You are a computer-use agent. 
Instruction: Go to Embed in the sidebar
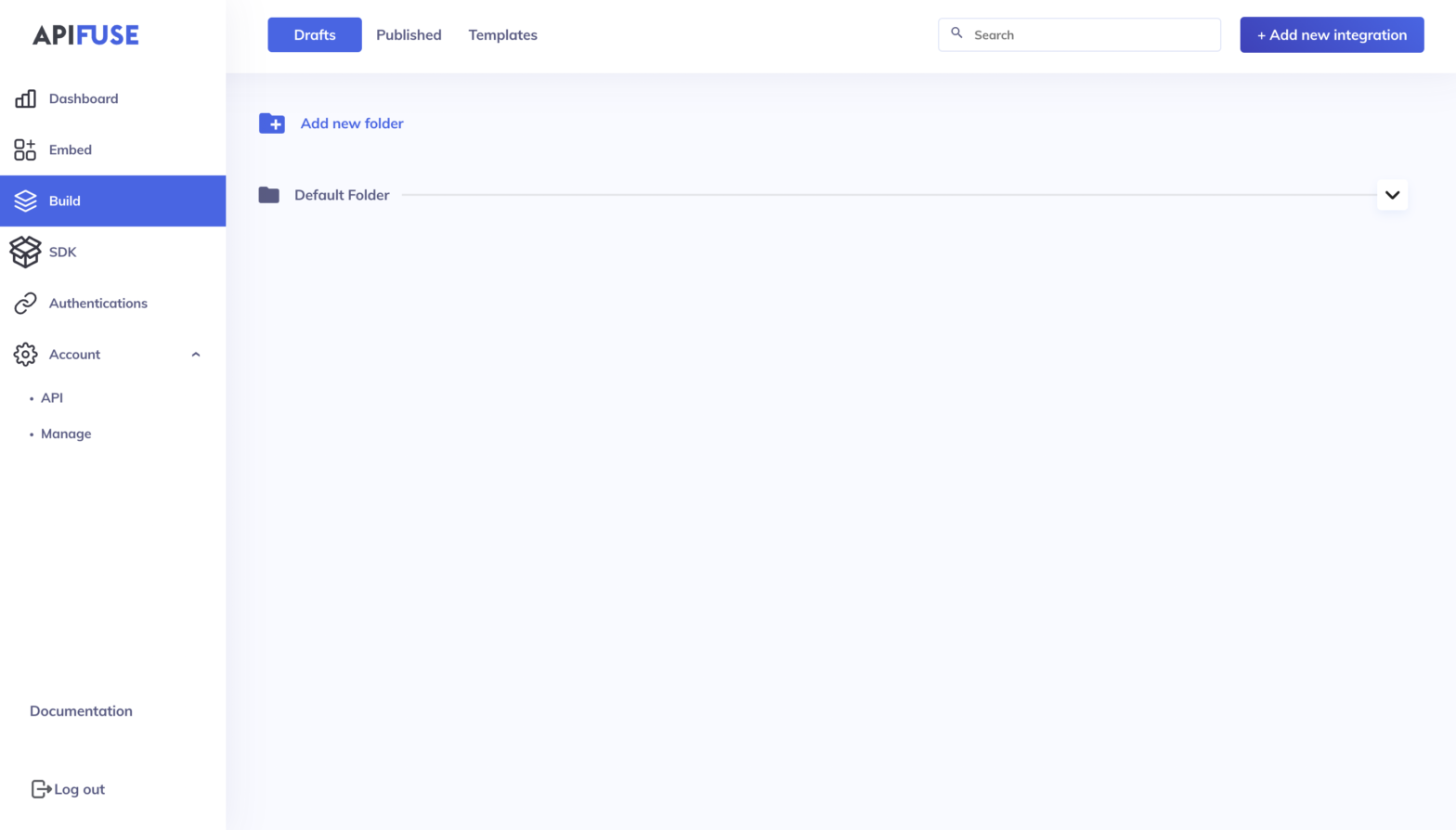71,149
